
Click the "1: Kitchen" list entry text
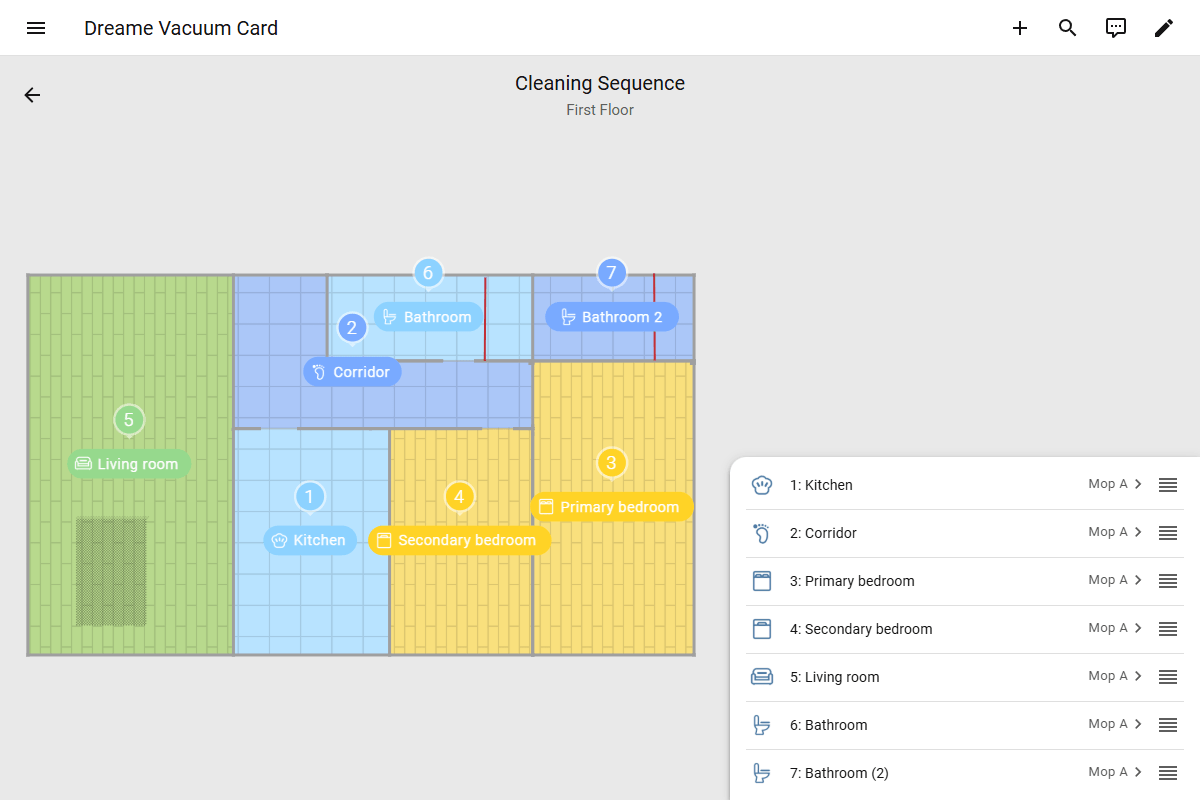click(x=821, y=485)
